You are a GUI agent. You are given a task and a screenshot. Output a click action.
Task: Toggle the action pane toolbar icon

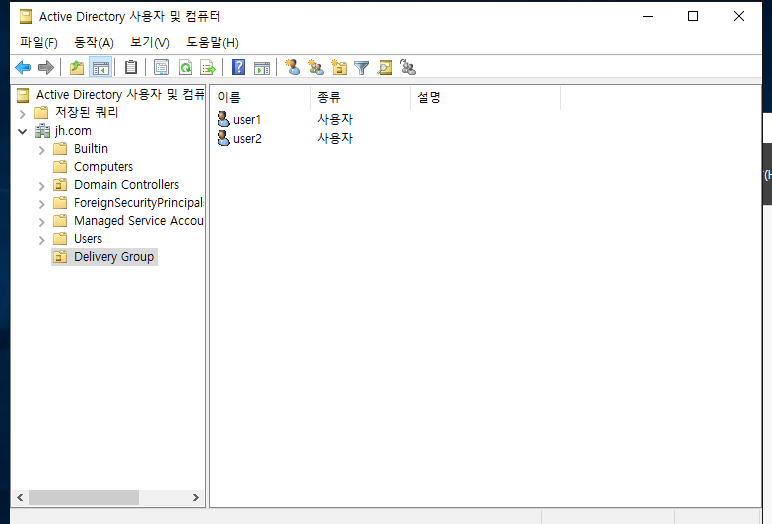coord(262,67)
